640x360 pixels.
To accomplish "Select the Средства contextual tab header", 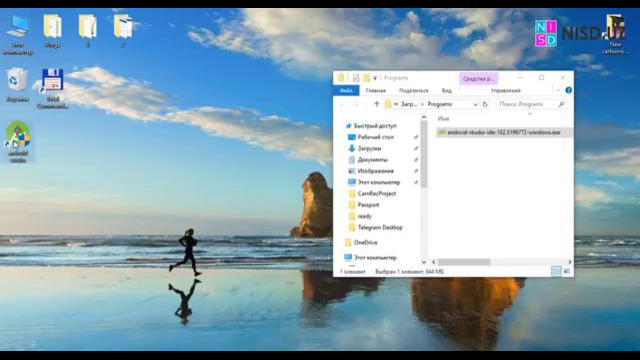I will pos(478,78).
